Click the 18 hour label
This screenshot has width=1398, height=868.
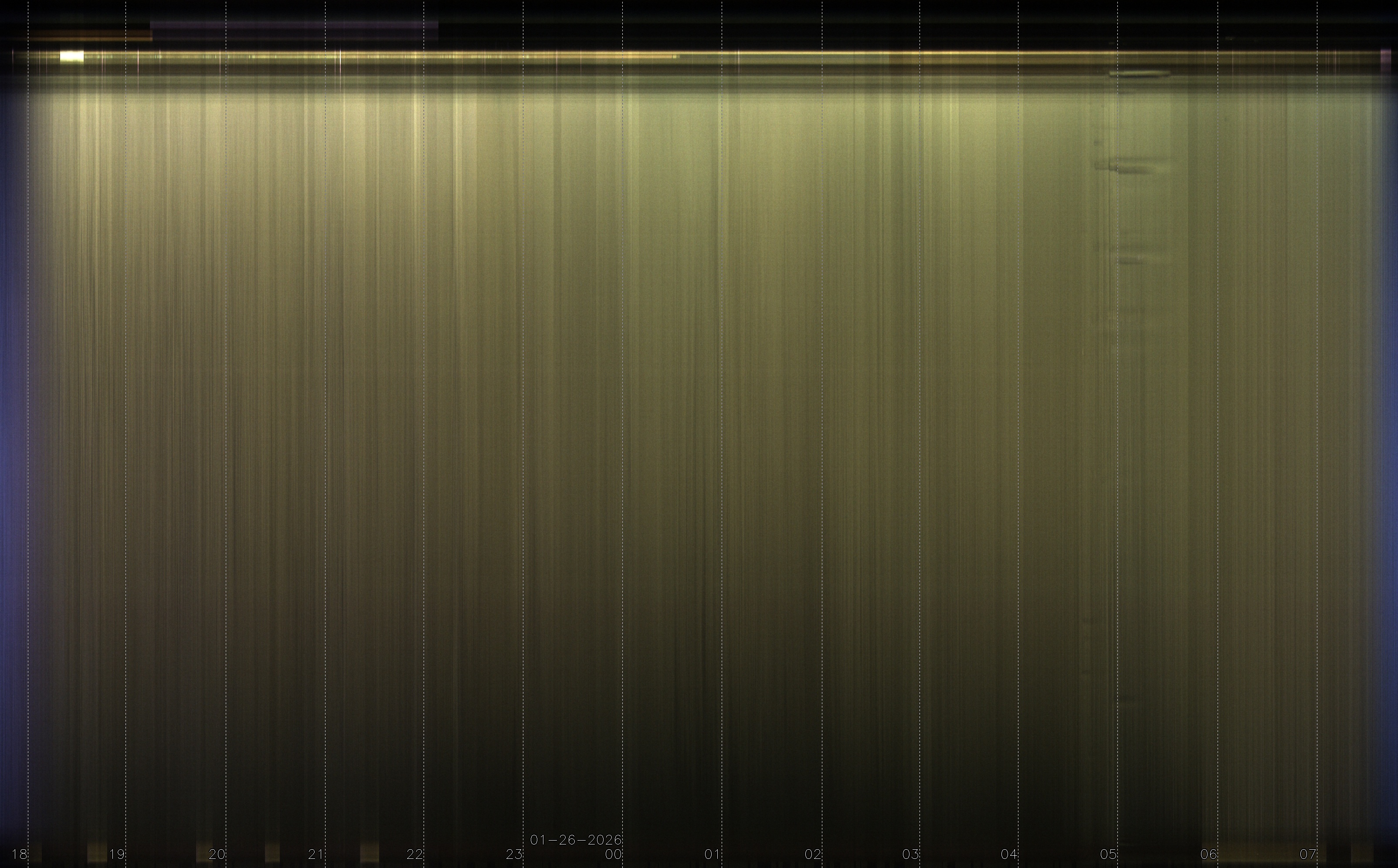click(x=20, y=854)
